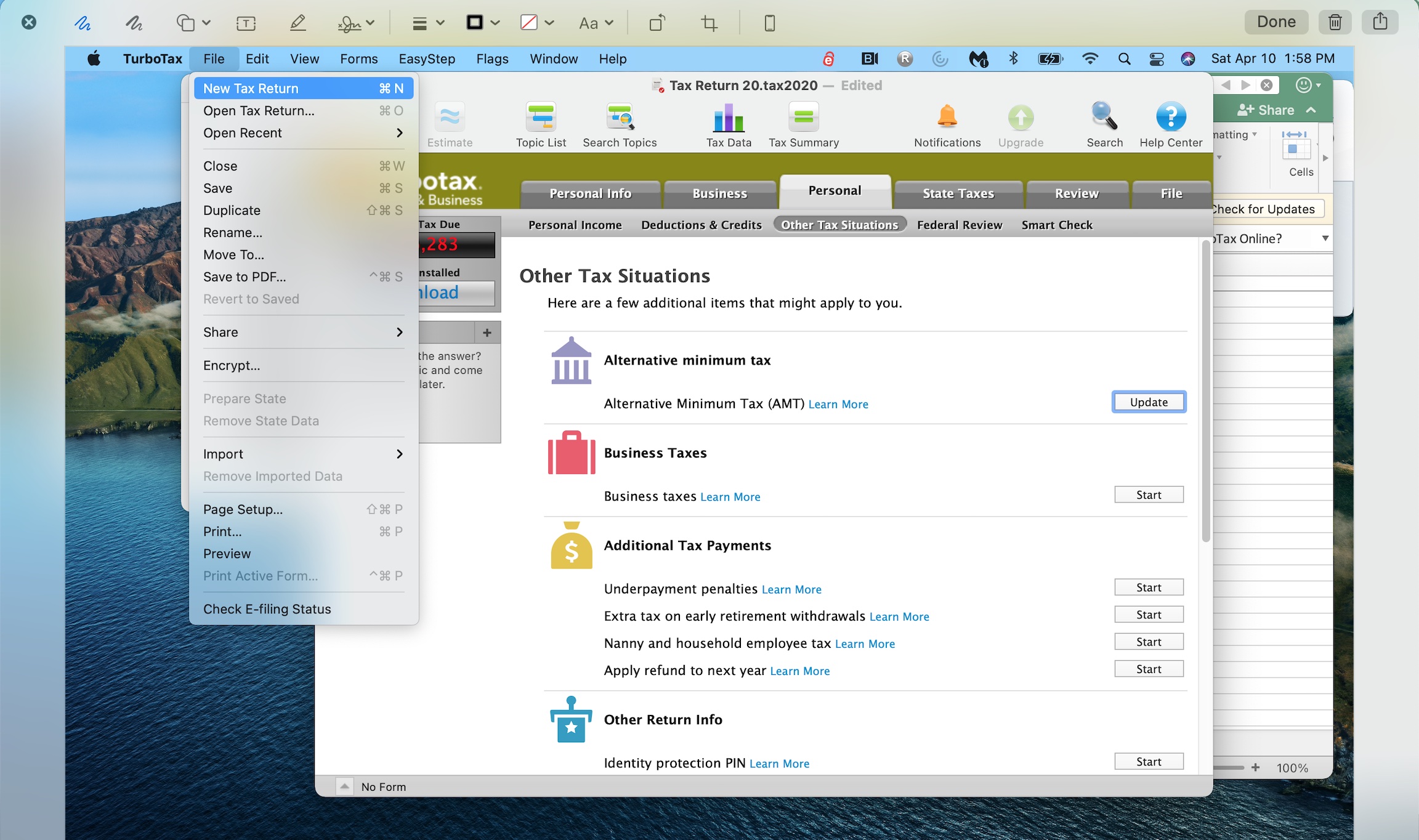Open the fill color dropdown

537,23
